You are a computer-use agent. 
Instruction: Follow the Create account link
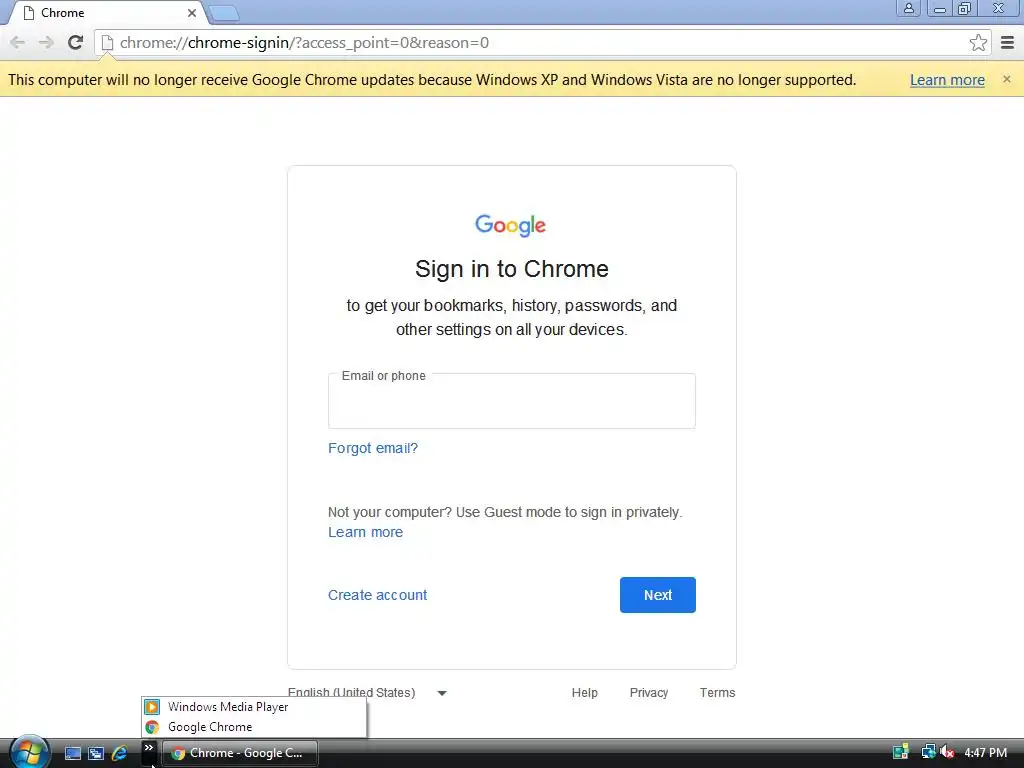[377, 595]
